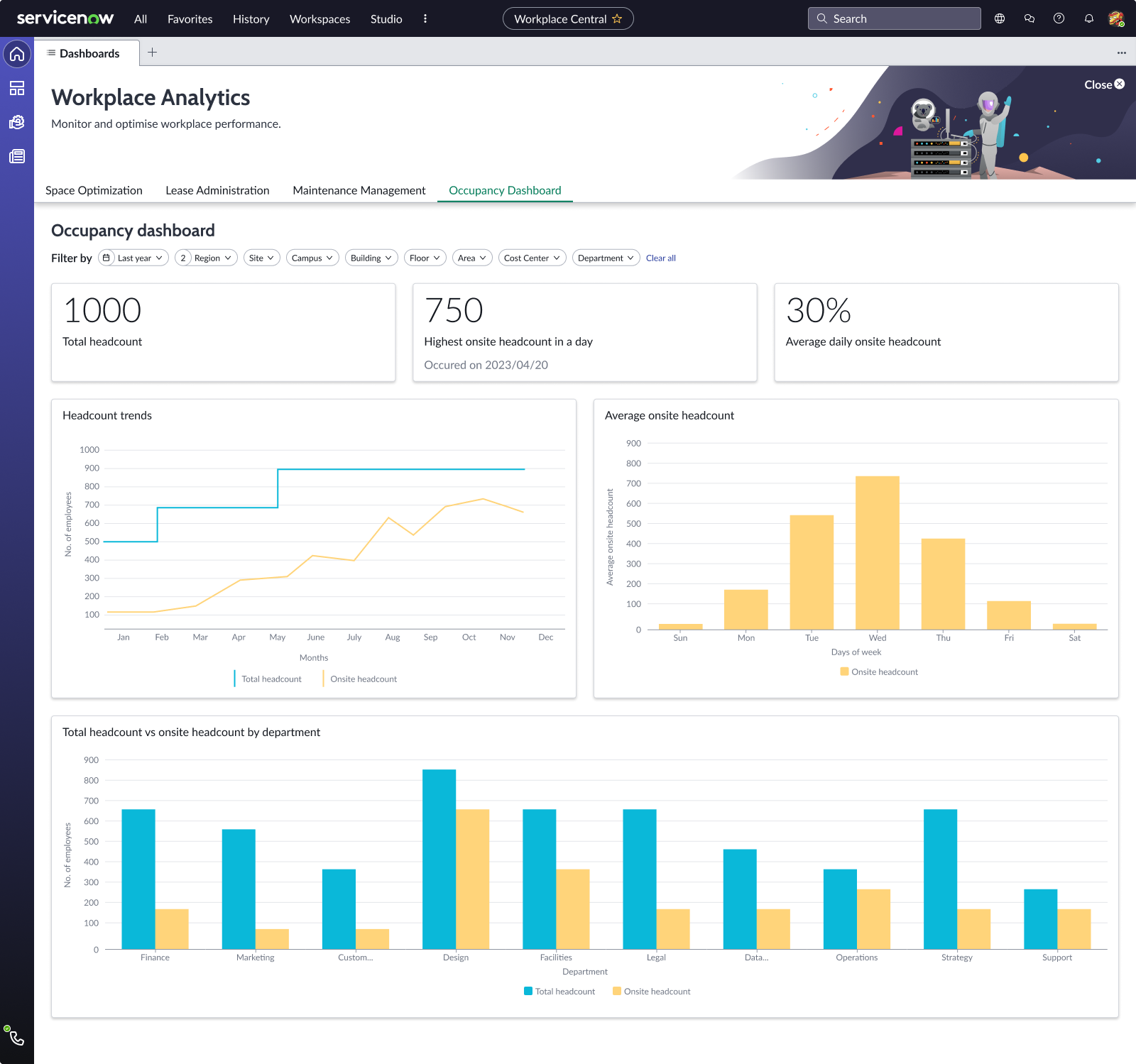Open the user avatar menu
Viewport: 1136px width, 1064px height.
coord(1116,18)
